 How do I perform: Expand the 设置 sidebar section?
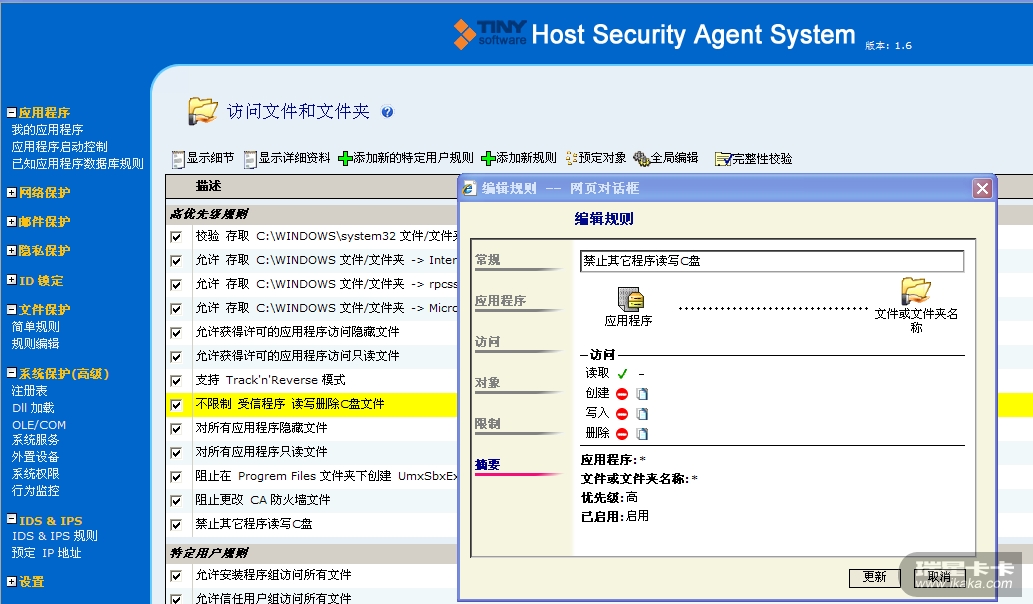12,582
